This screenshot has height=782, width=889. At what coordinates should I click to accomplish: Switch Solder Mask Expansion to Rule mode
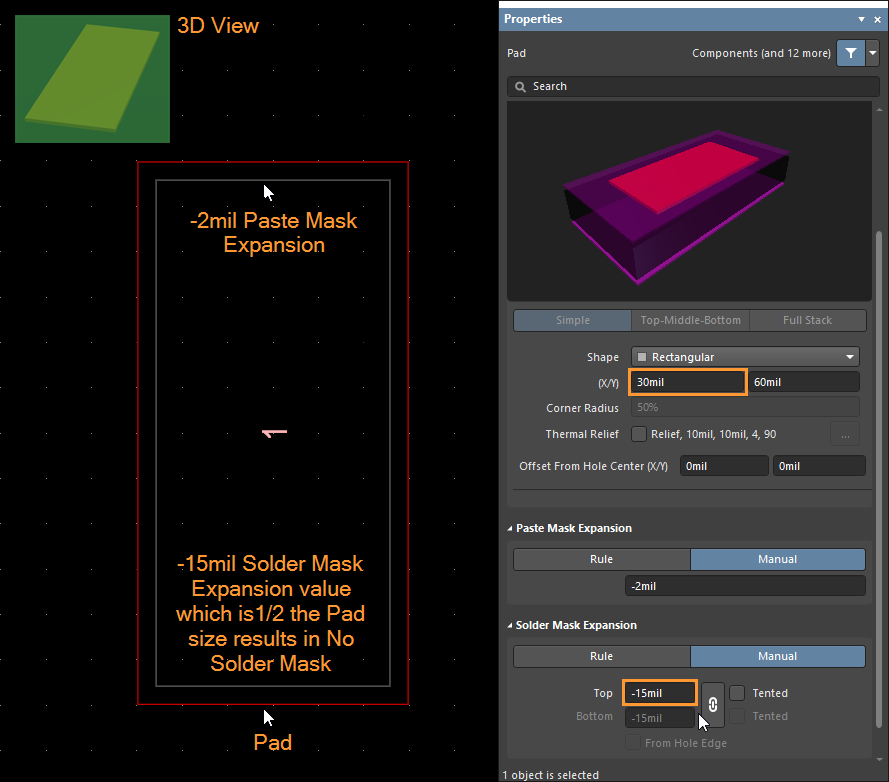coord(601,656)
